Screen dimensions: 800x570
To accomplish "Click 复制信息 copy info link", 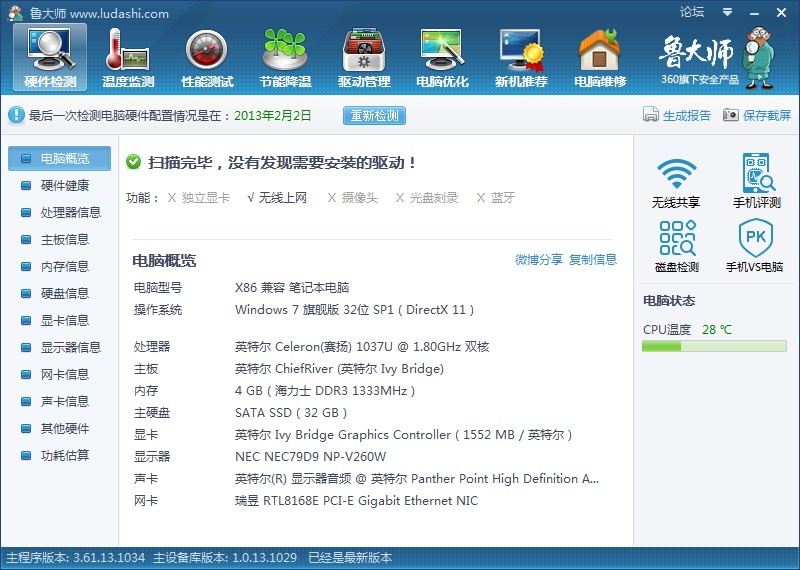I will [x=593, y=259].
